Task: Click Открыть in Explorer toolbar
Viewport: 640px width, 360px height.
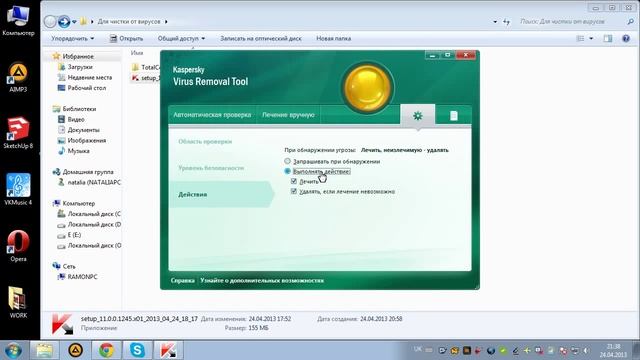Action: (127, 38)
